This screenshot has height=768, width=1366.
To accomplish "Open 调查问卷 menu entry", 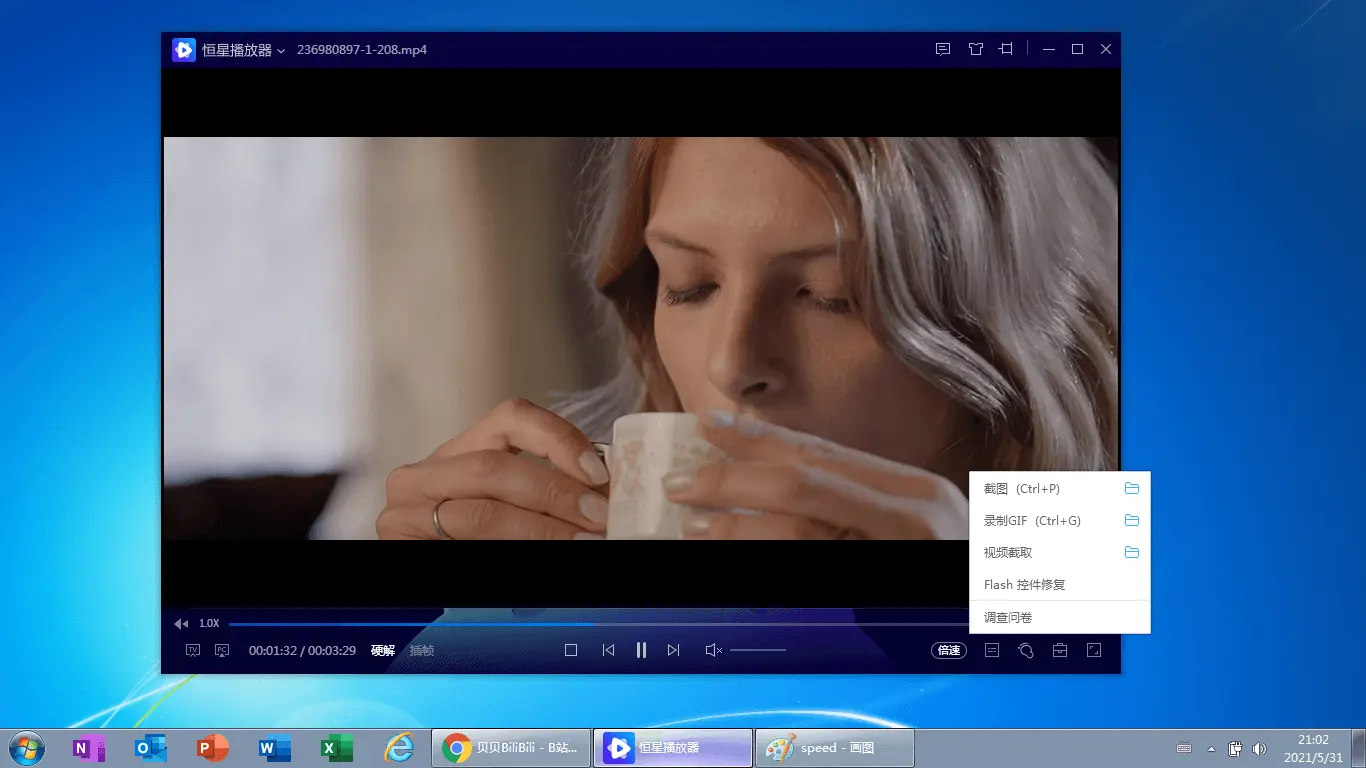I will point(1060,617).
